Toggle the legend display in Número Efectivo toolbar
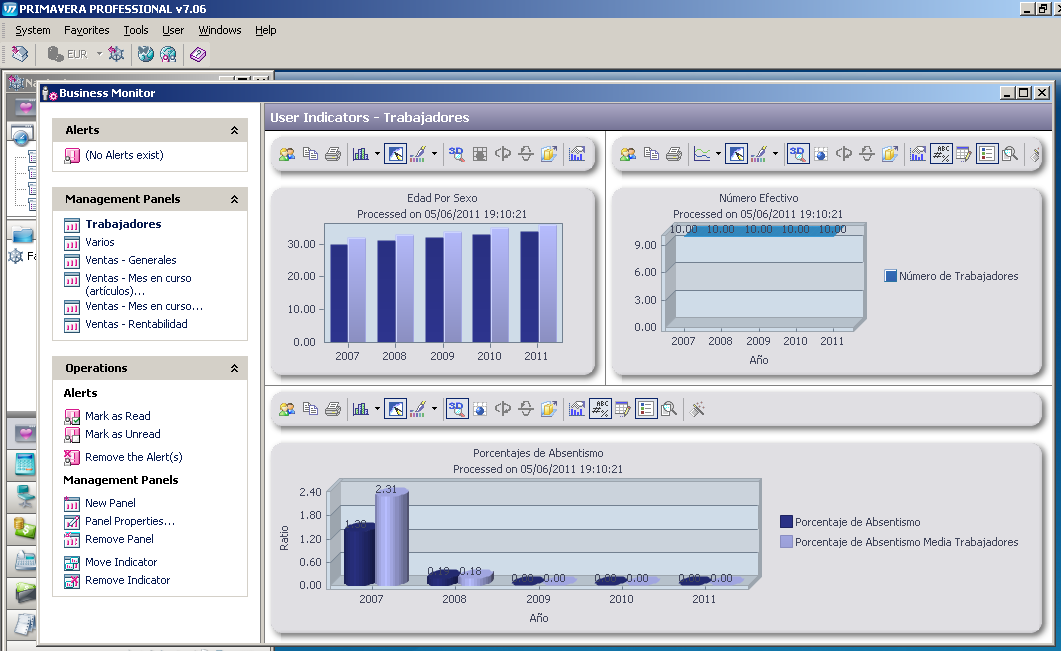The image size is (1061, 651). pyautogui.click(x=987, y=154)
